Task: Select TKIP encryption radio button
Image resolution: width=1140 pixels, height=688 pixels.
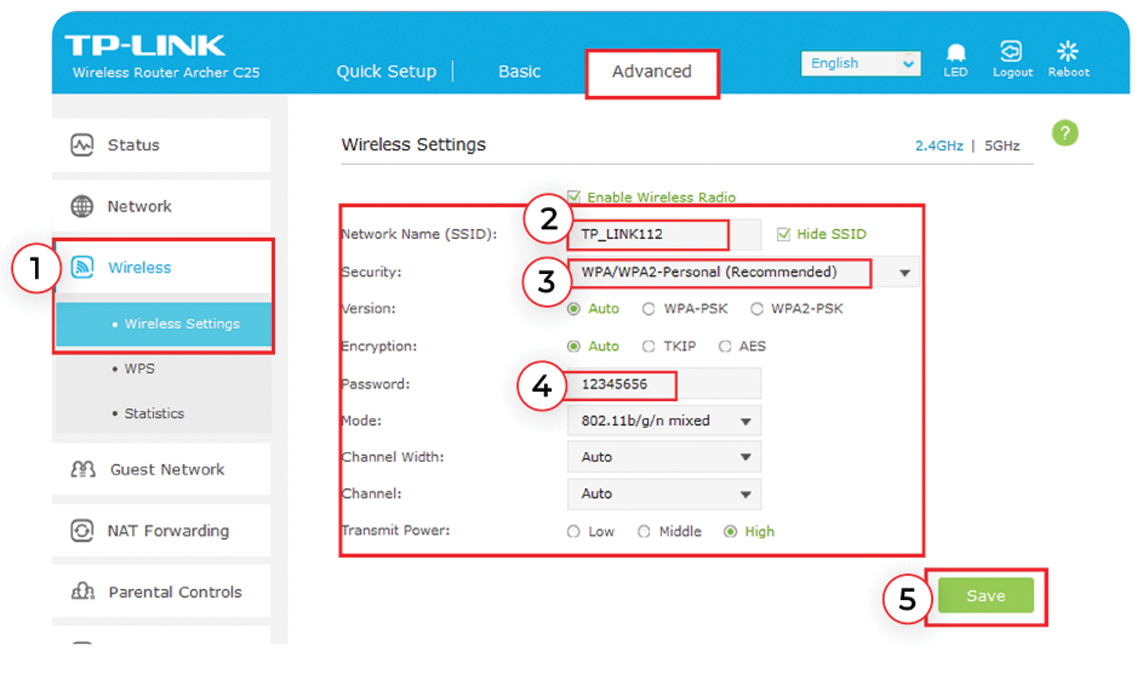Action: point(648,346)
